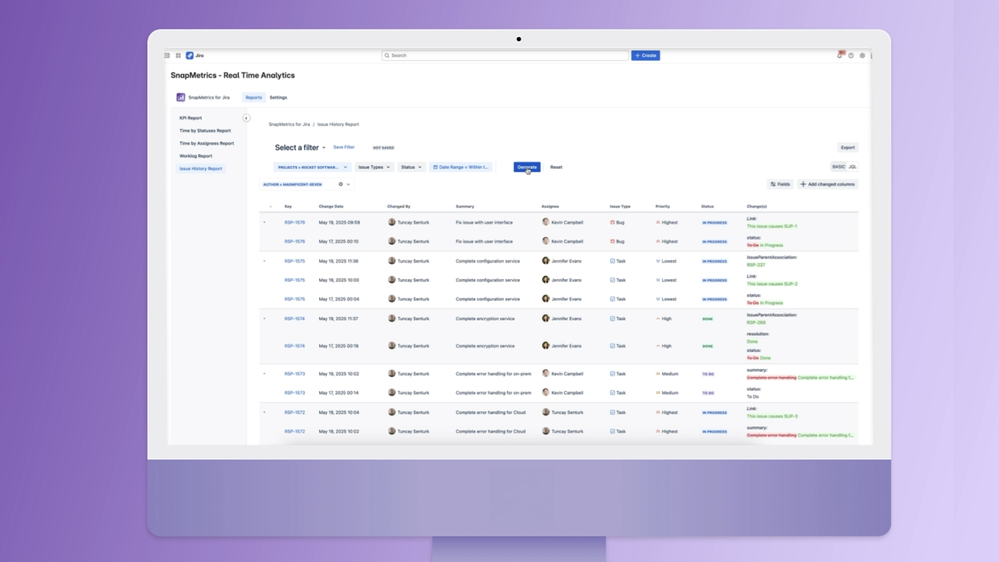Expand the Author = Magnificent-Seven chevron
Image resolution: width=999 pixels, height=562 pixels.
[x=349, y=184]
